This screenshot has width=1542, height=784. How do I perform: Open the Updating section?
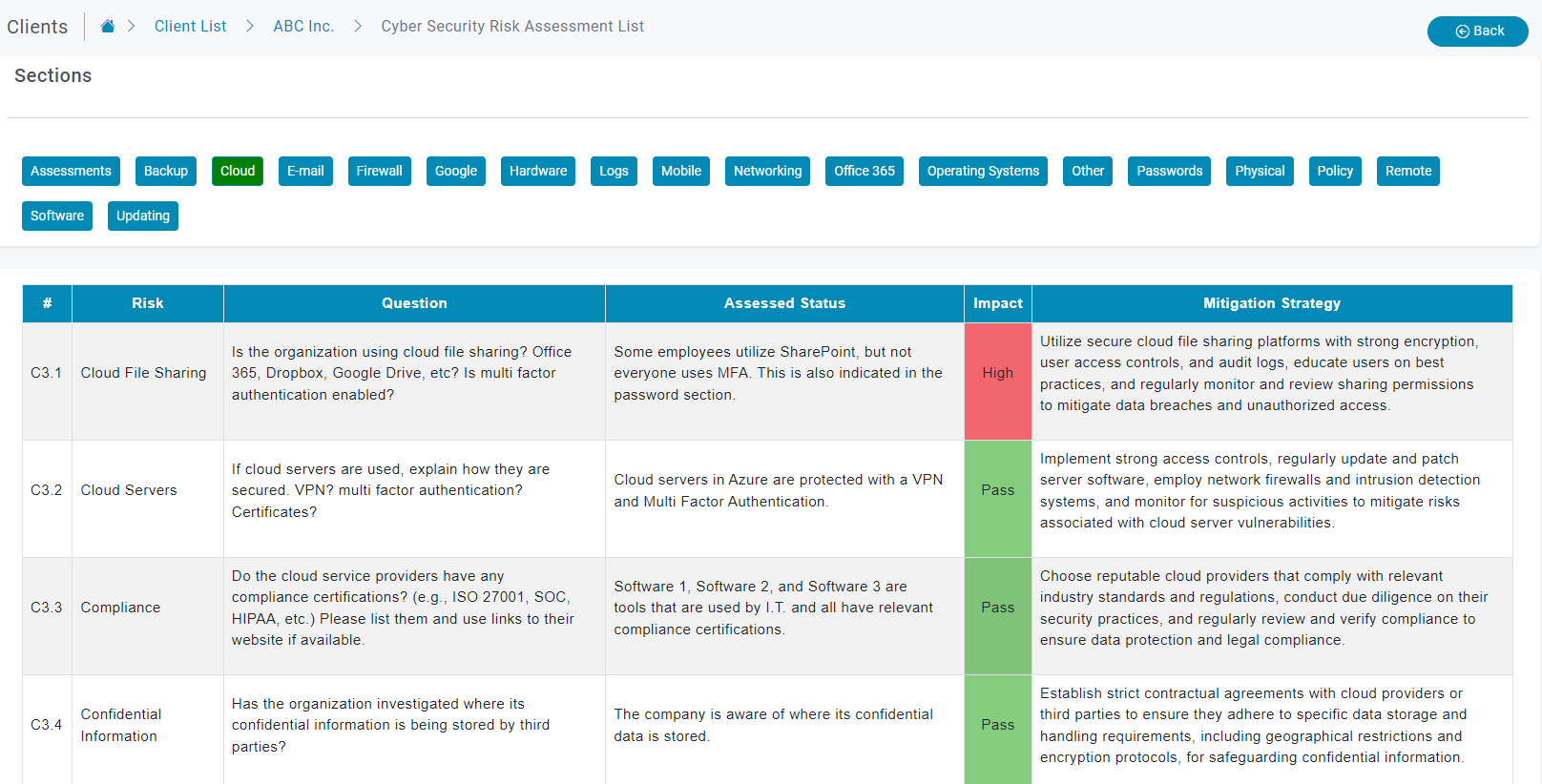pyautogui.click(x=143, y=216)
